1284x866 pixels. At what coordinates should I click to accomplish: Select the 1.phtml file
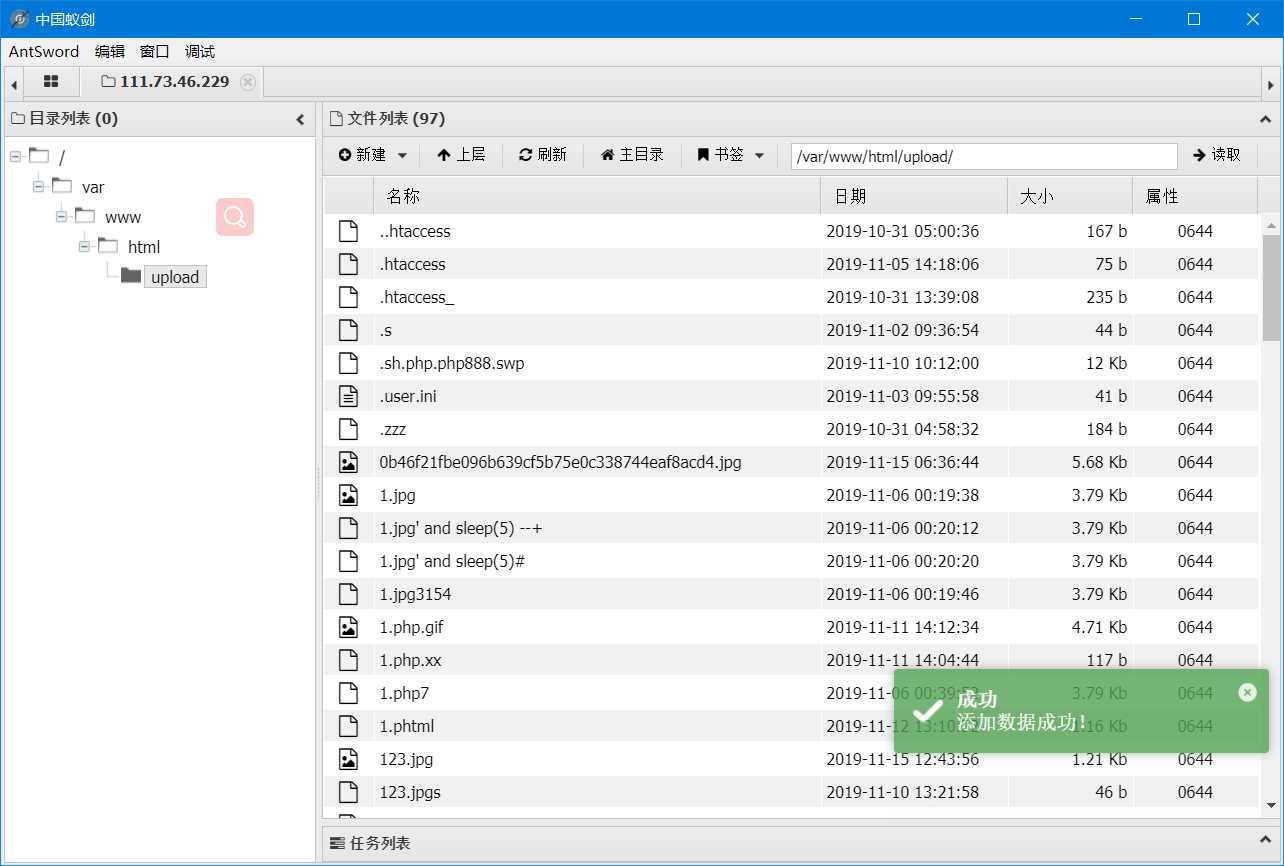tap(407, 726)
